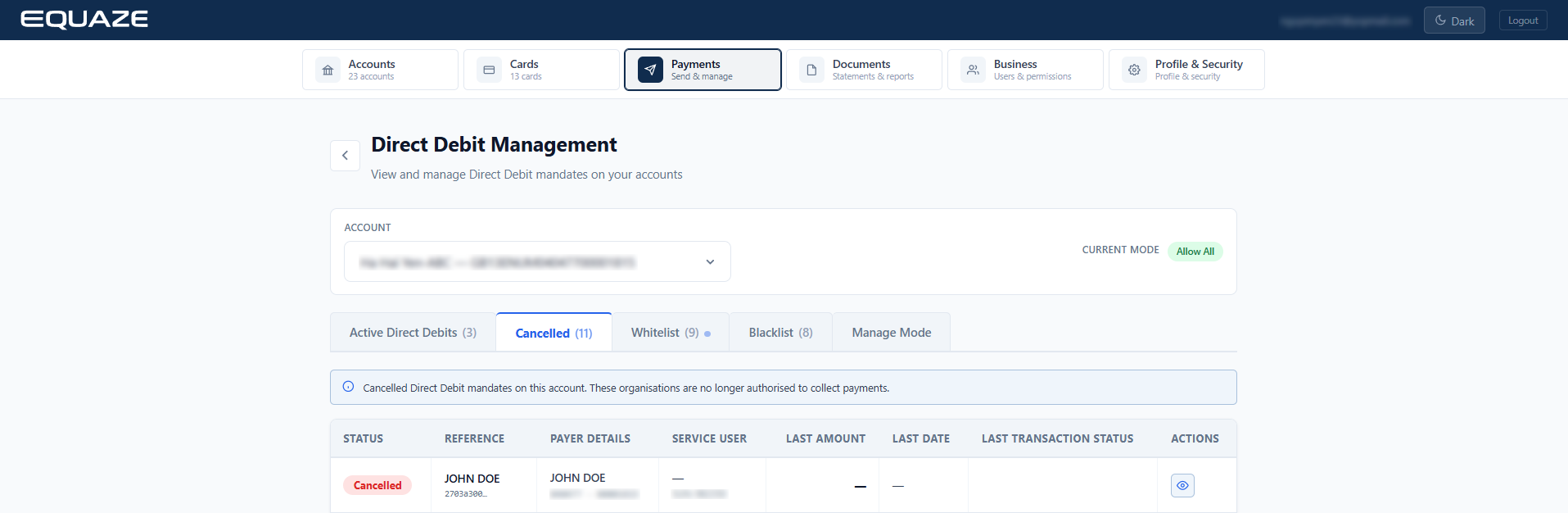1568x513 pixels.
Task: Open Business users & permissions section
Action: click(x=1025, y=70)
